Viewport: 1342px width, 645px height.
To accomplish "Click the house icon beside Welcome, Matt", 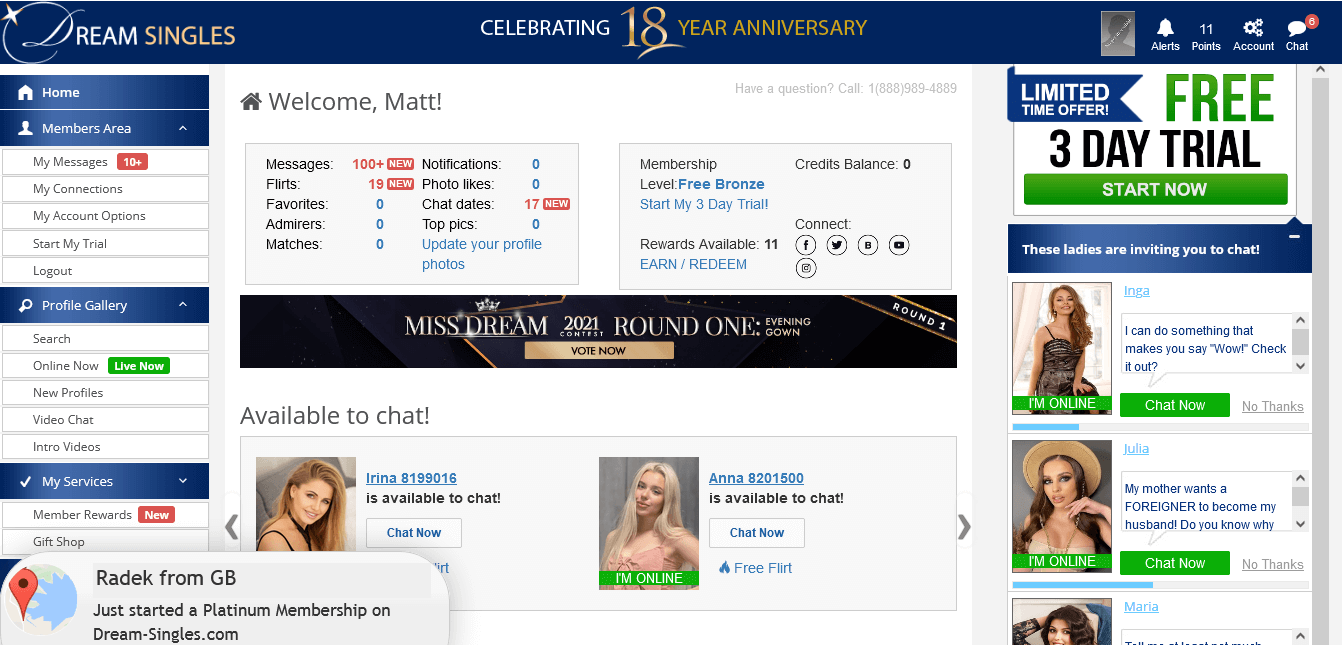I will click(x=251, y=101).
